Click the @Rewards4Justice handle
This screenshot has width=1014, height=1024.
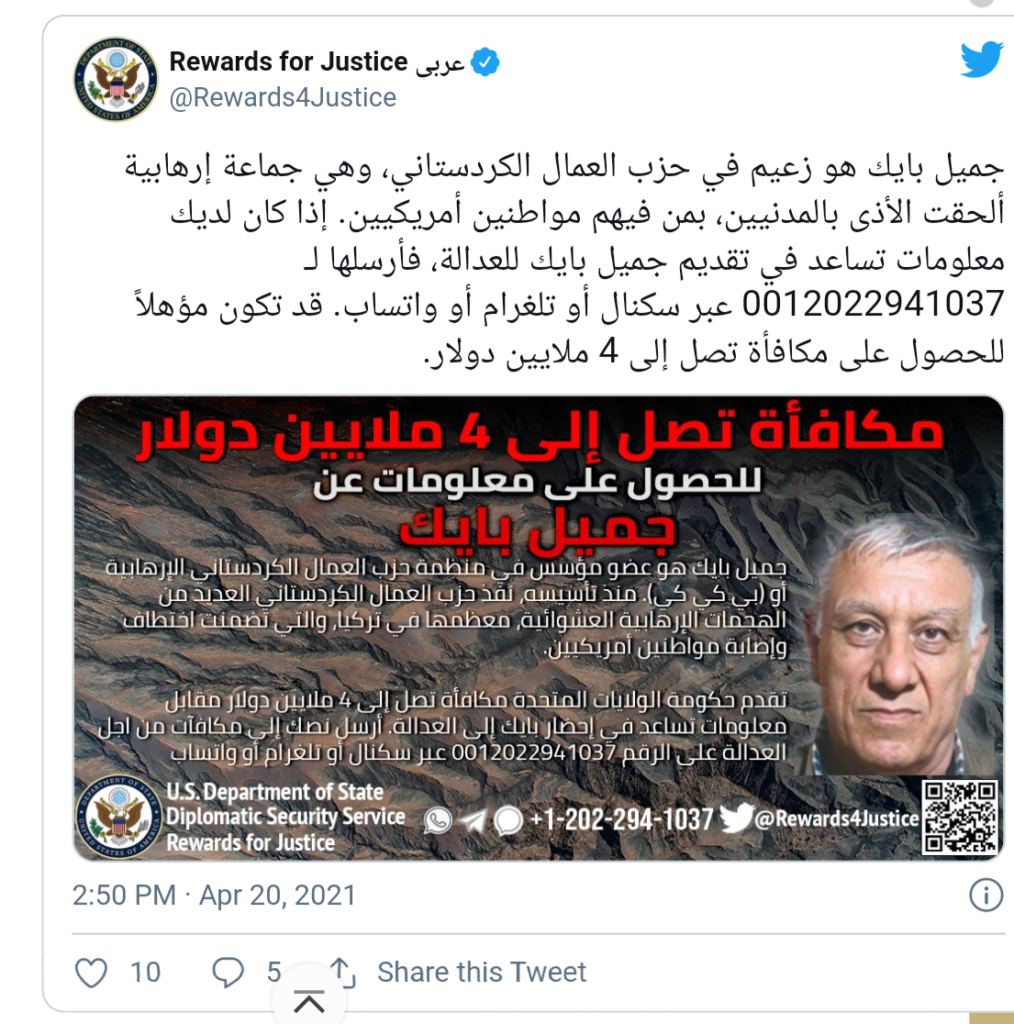coord(283,97)
